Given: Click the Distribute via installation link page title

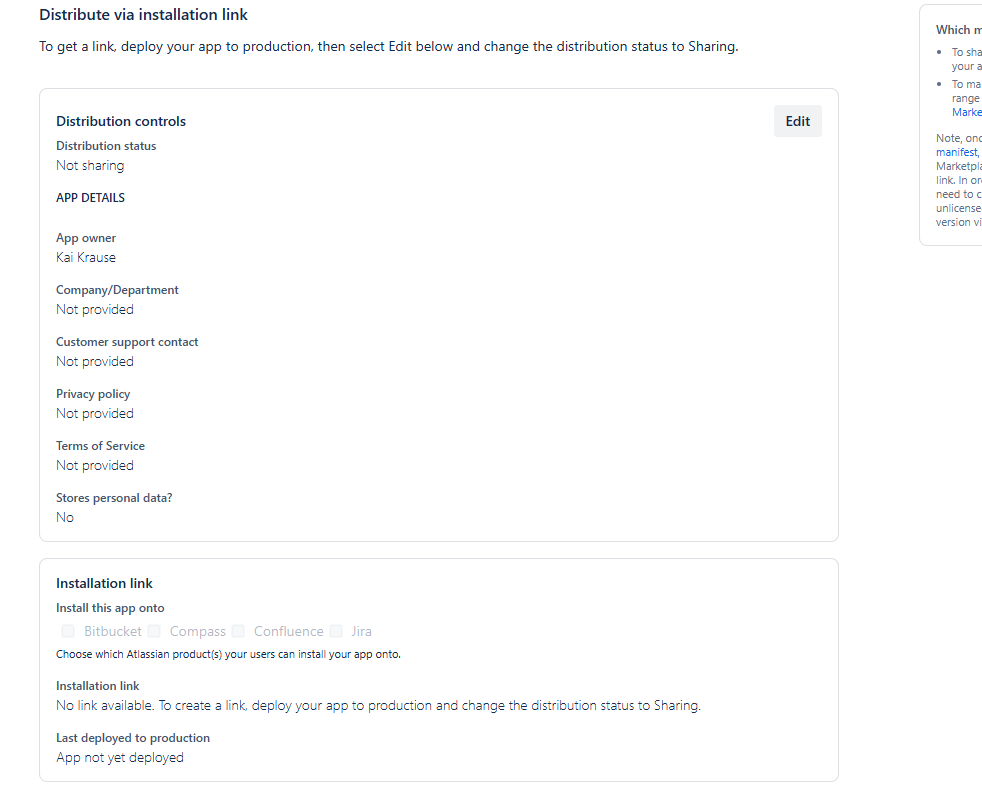Looking at the screenshot, I should coord(143,14).
